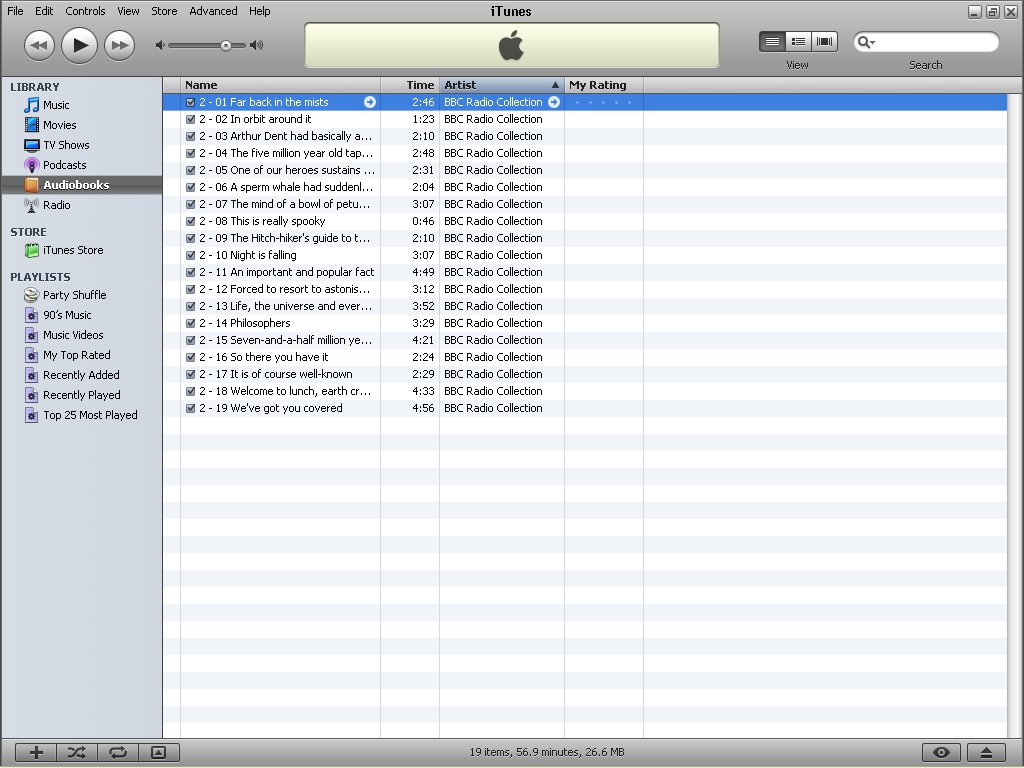The image size is (1024, 768).
Task: Show artwork viewer button
Action: pos(159,752)
